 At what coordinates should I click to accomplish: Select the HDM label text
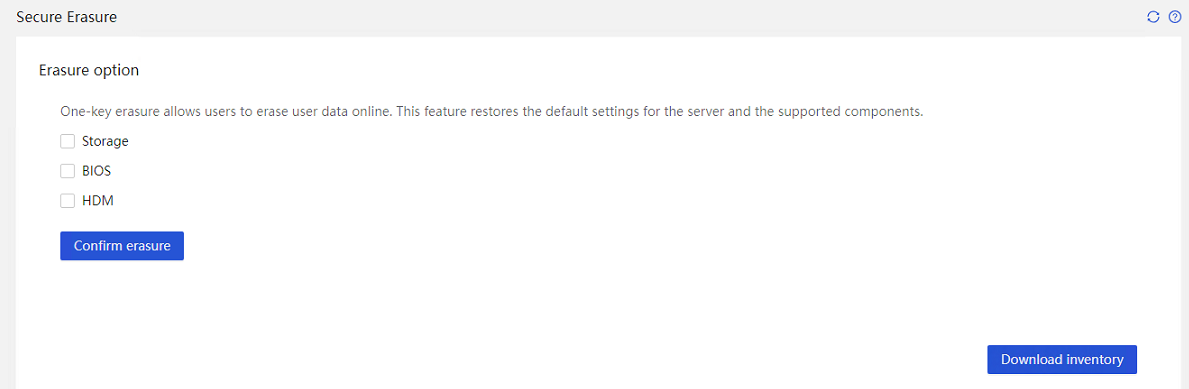point(97,201)
